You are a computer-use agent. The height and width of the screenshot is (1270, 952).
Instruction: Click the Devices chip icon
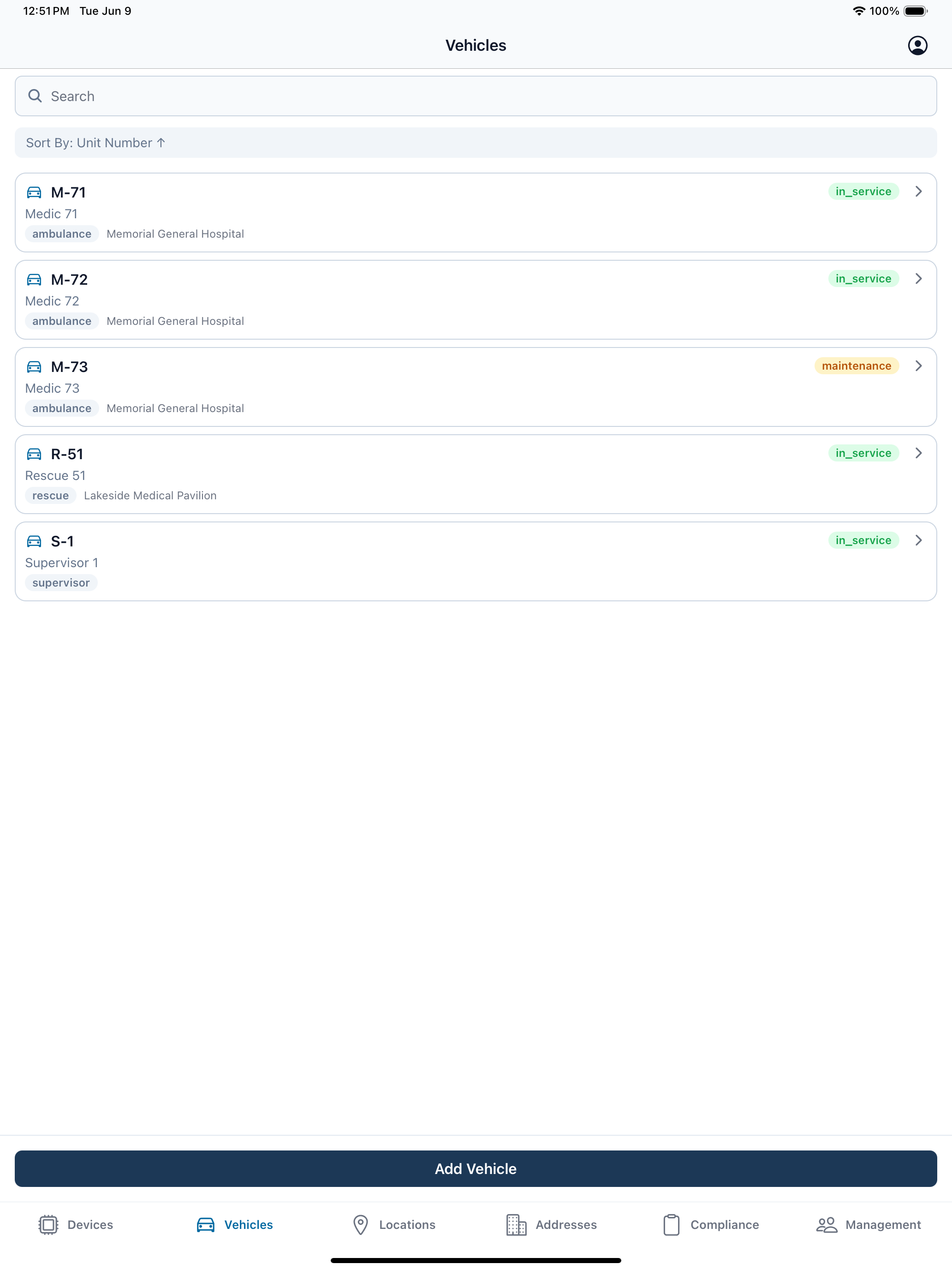coord(48,1225)
